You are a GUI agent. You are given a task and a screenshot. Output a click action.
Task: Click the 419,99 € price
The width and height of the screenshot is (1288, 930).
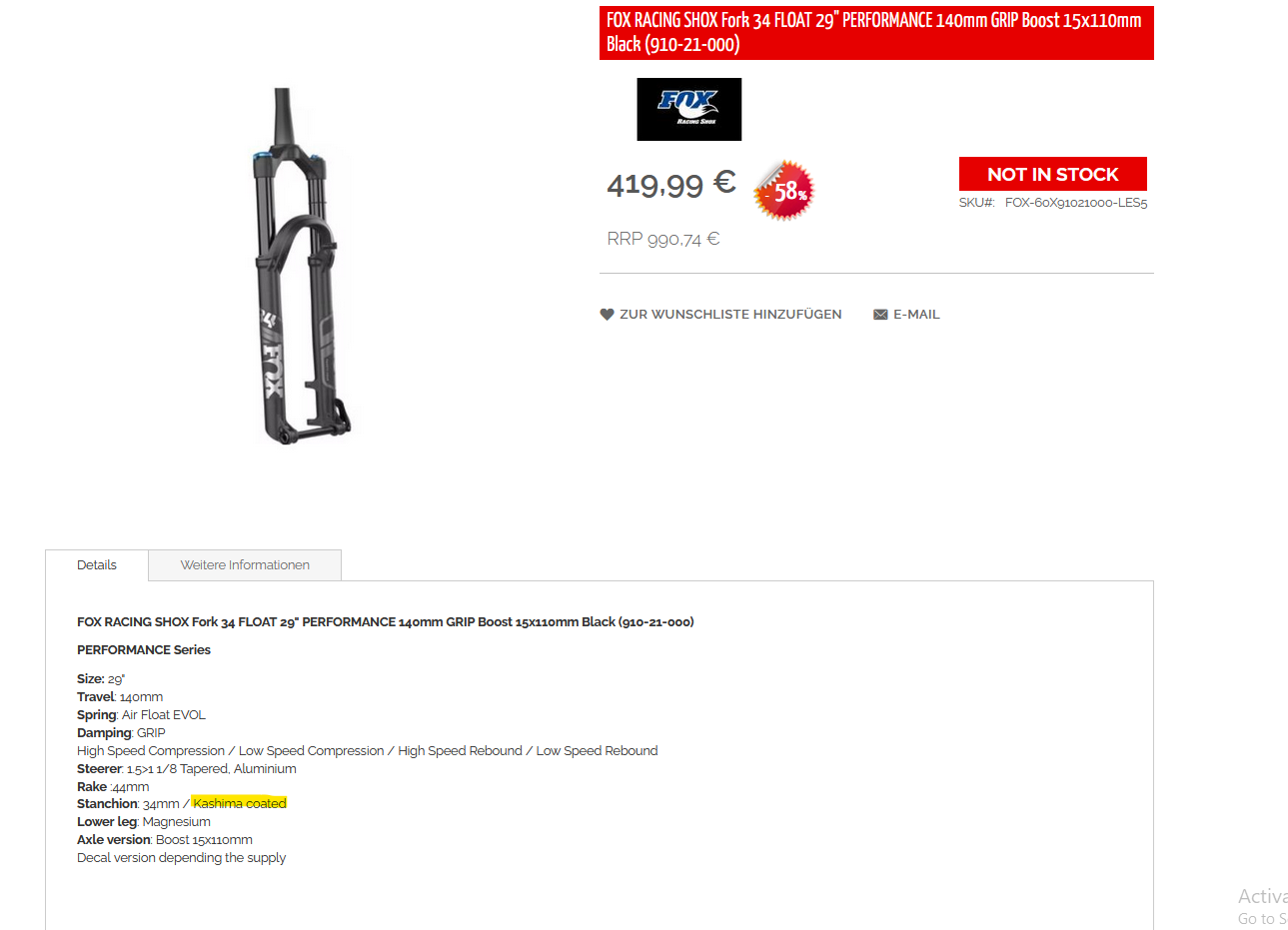point(671,184)
